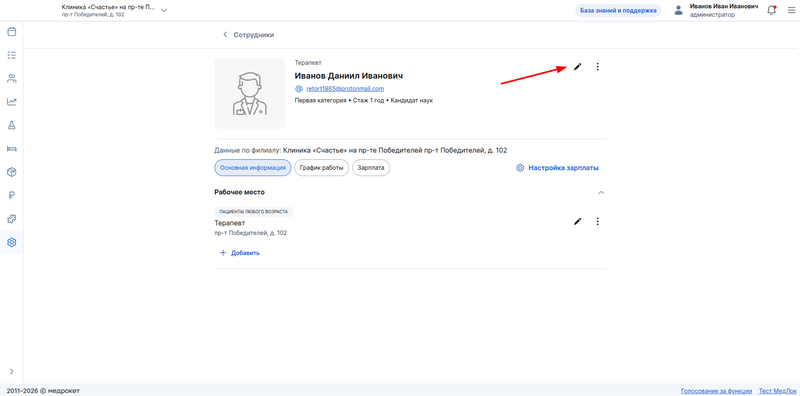Open the ruble finance icon in sidebar
The height and width of the screenshot is (396, 800).
(11, 195)
